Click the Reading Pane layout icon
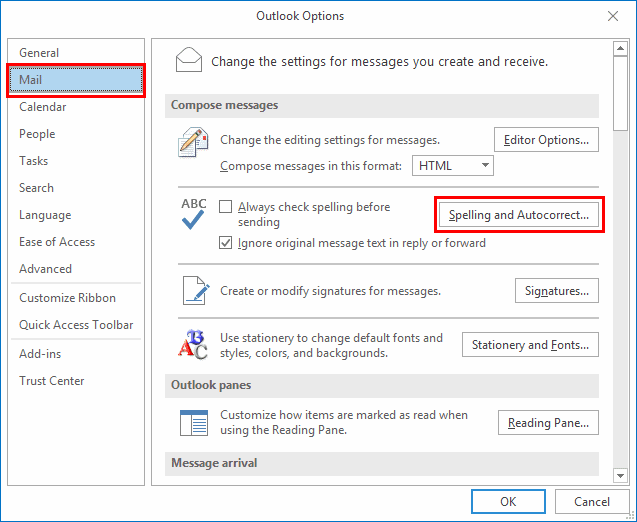 (193, 422)
